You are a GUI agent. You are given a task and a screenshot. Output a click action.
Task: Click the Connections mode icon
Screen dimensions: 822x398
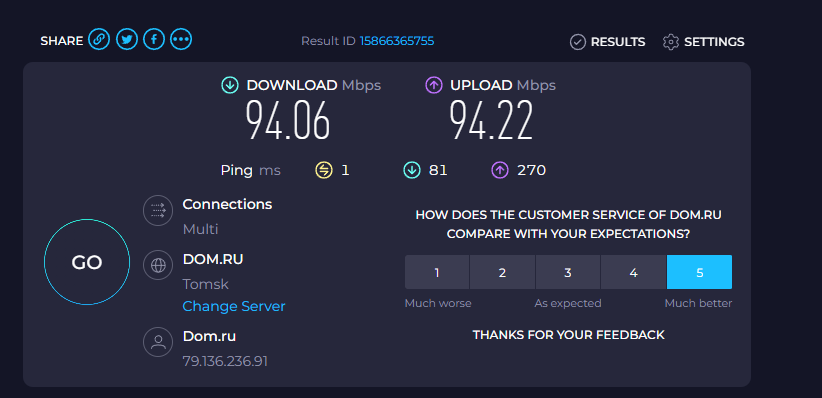click(x=158, y=211)
